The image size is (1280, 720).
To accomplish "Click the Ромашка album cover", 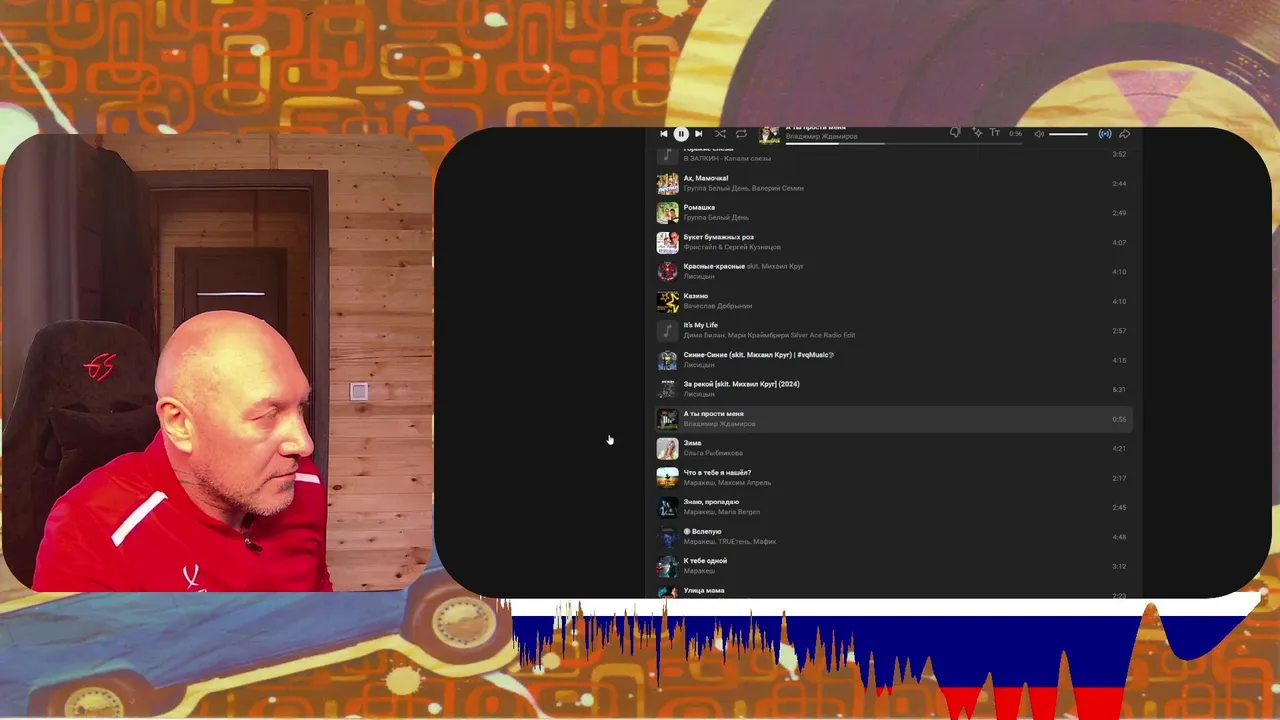I will coord(667,212).
